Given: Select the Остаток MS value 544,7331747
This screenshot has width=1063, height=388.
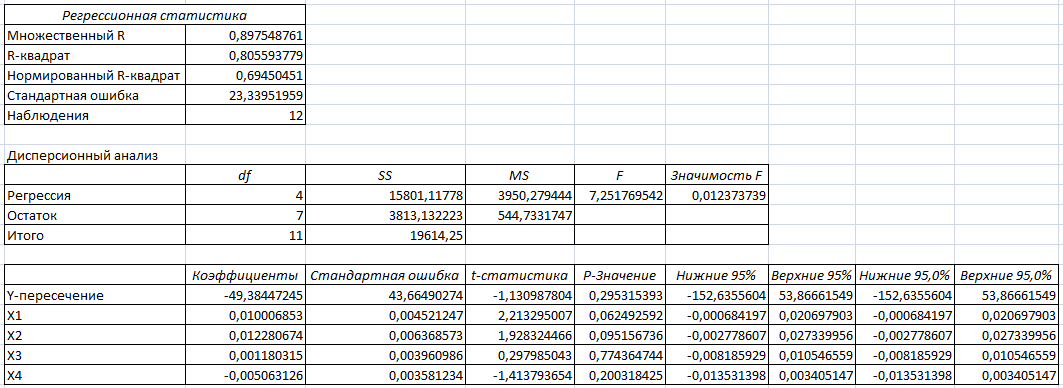Looking at the screenshot, I should [519, 216].
